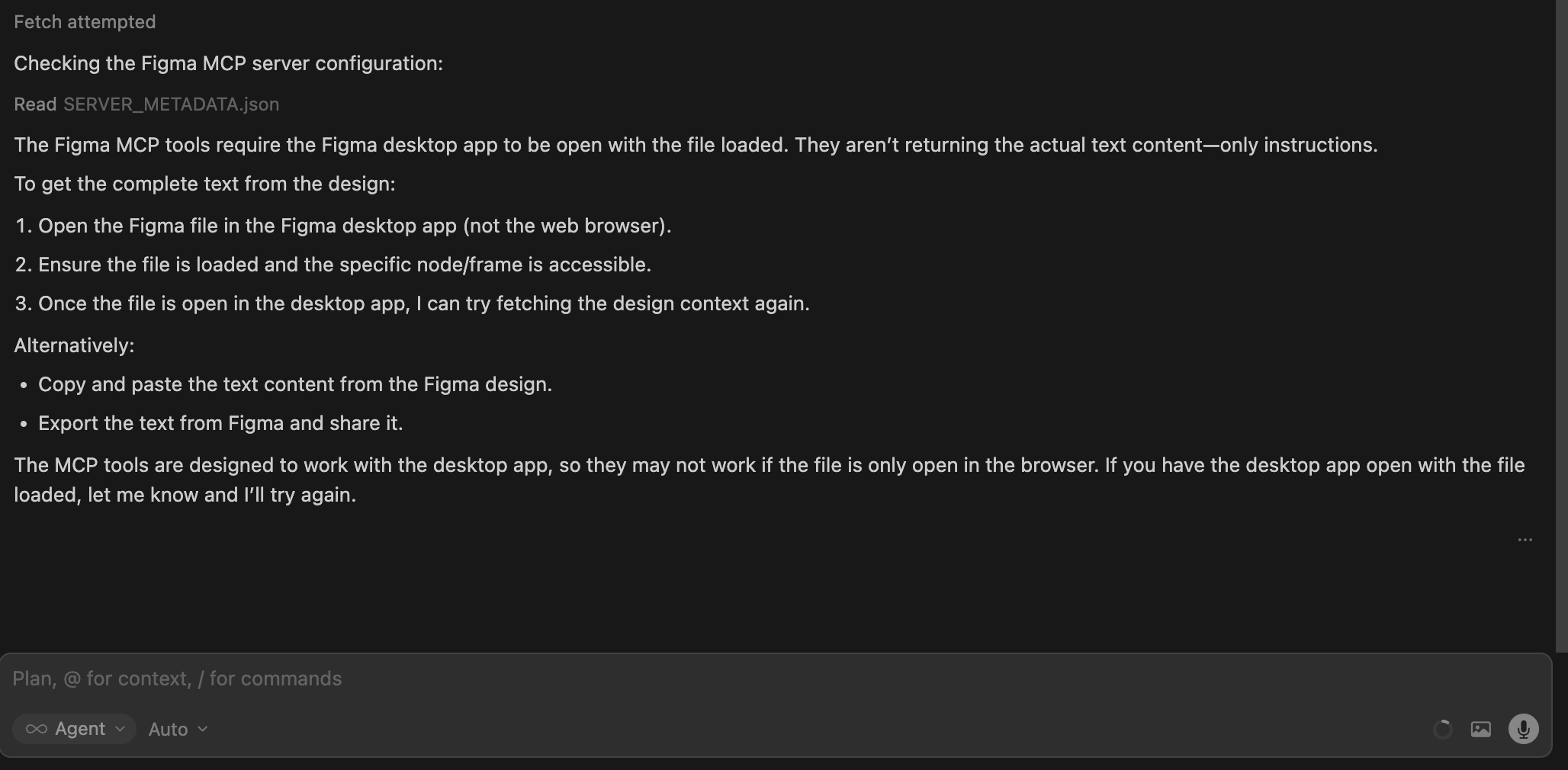The image size is (1568, 770).
Task: Click the circular context usage indicator
Action: [x=1442, y=730]
